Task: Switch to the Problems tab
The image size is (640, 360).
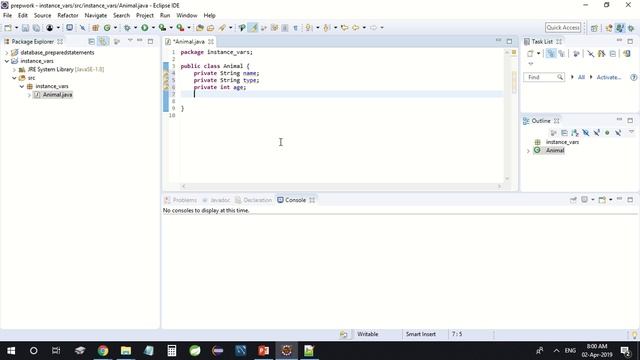Action: 180,200
